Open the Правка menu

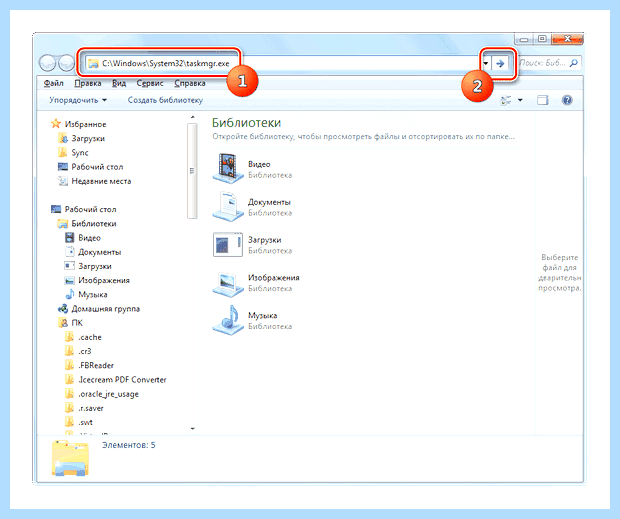pyautogui.click(x=88, y=83)
